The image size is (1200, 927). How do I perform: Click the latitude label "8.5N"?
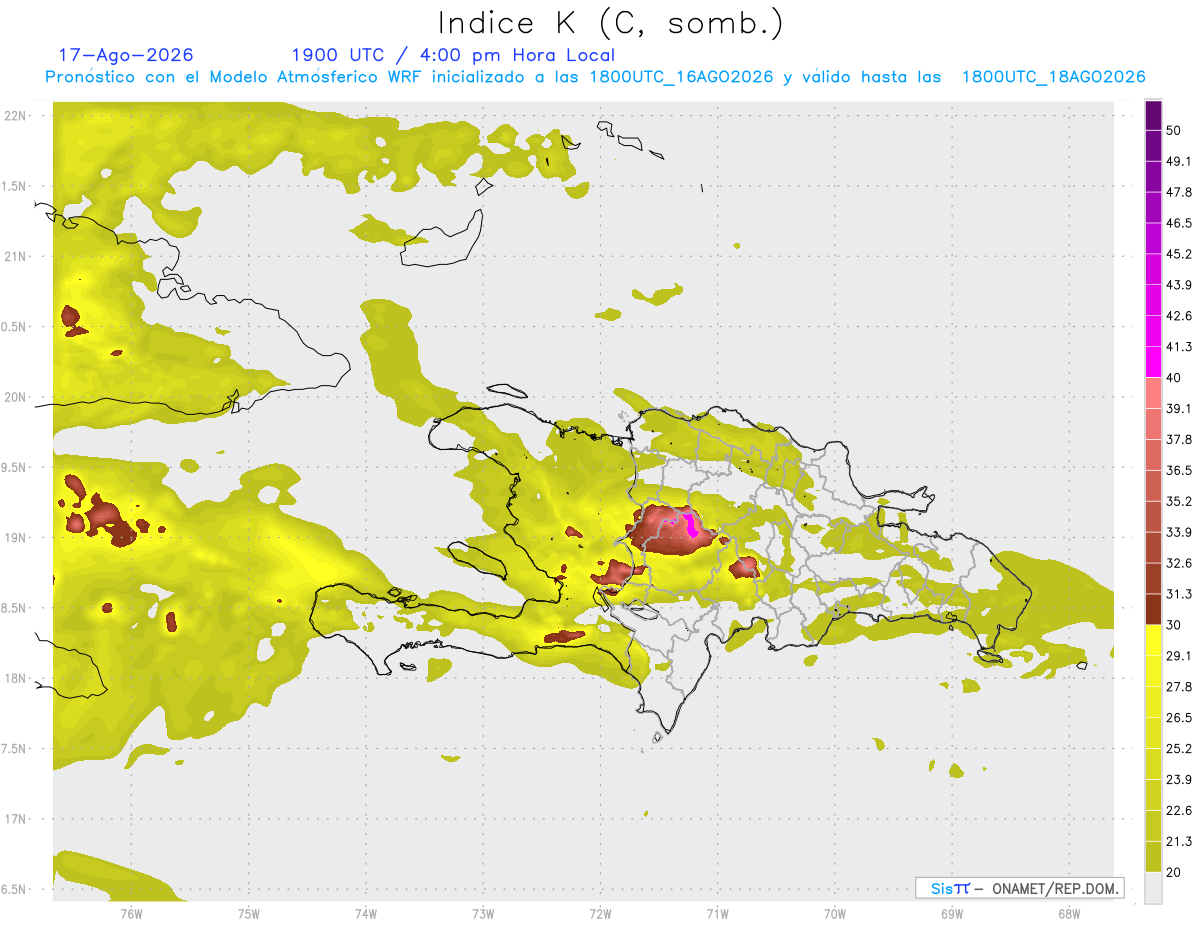click(x=15, y=608)
